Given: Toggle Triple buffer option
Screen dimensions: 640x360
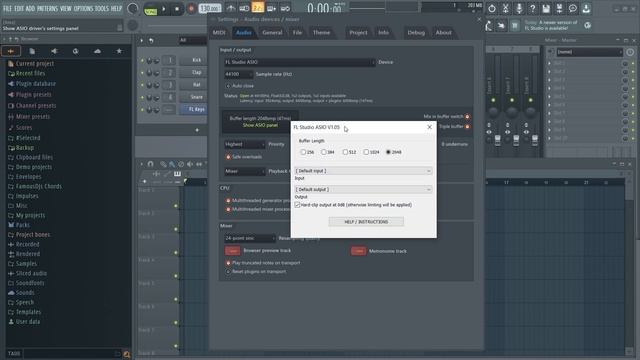Looking at the screenshot, I should click(x=467, y=127).
